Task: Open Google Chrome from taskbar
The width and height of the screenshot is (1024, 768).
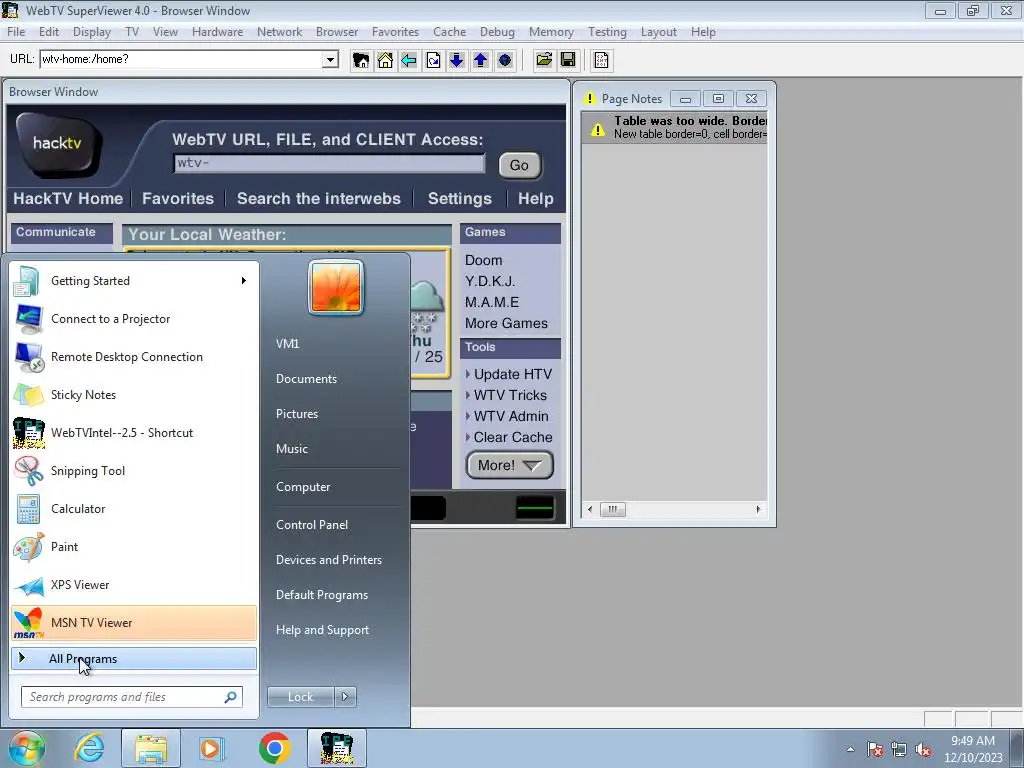Action: tap(274, 748)
